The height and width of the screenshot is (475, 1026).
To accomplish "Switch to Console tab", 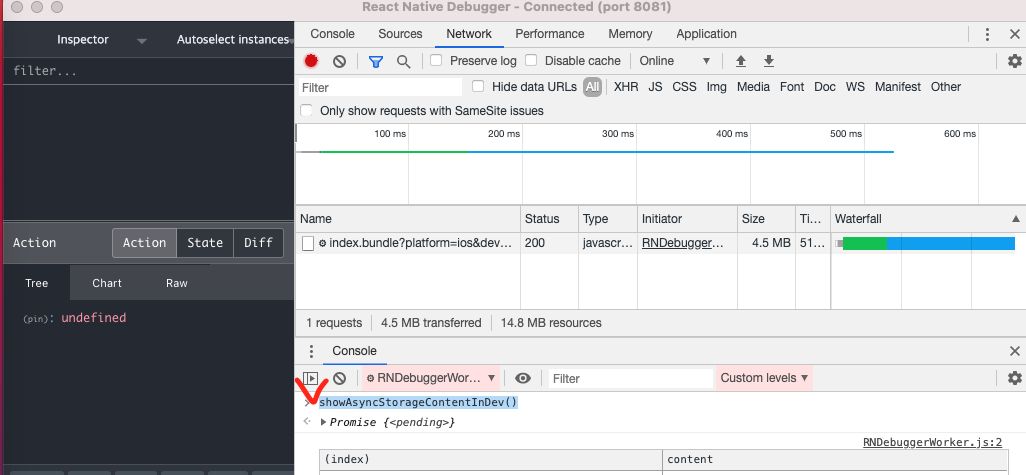I will pos(332,34).
